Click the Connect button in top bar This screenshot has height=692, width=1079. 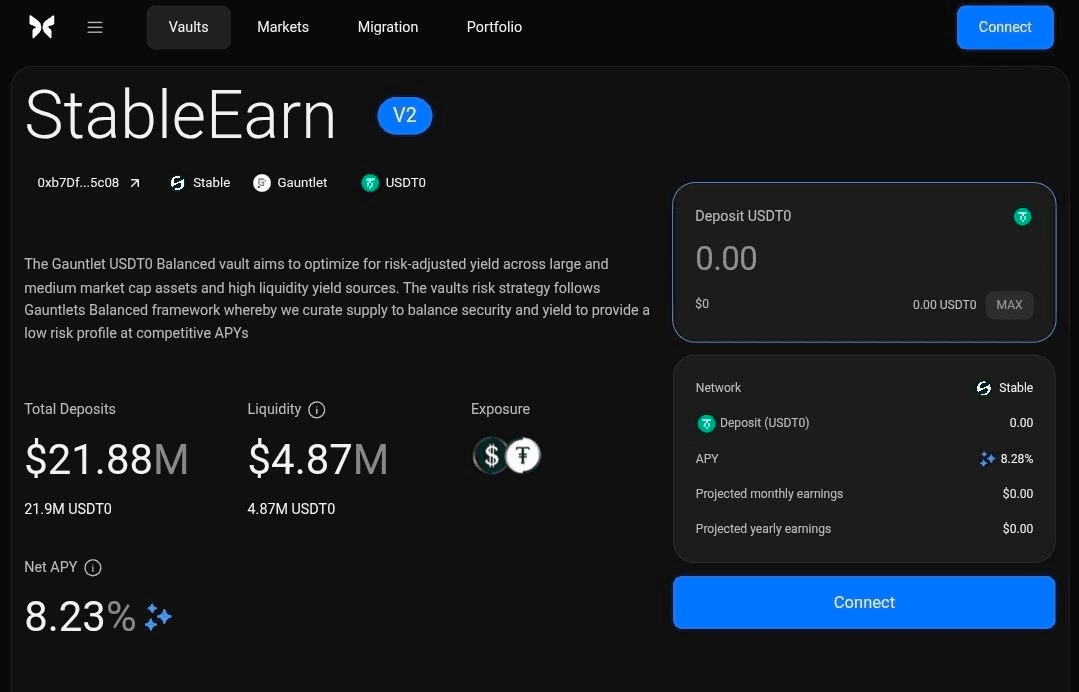tap(1005, 27)
